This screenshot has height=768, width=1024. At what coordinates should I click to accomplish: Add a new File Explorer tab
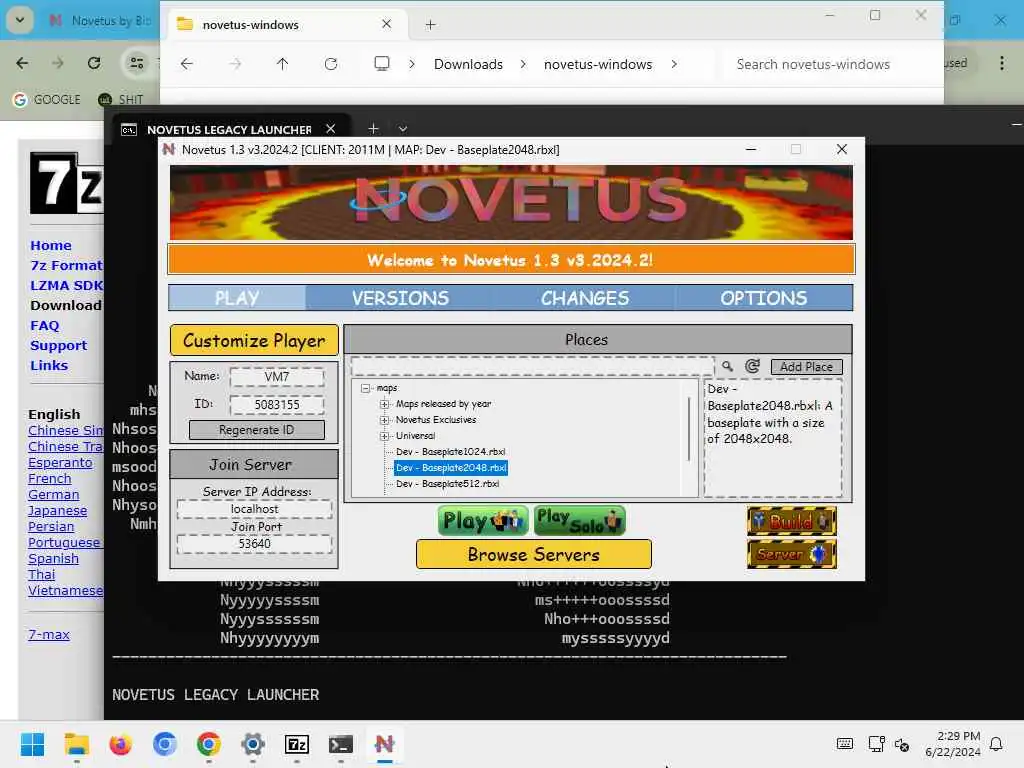(430, 25)
